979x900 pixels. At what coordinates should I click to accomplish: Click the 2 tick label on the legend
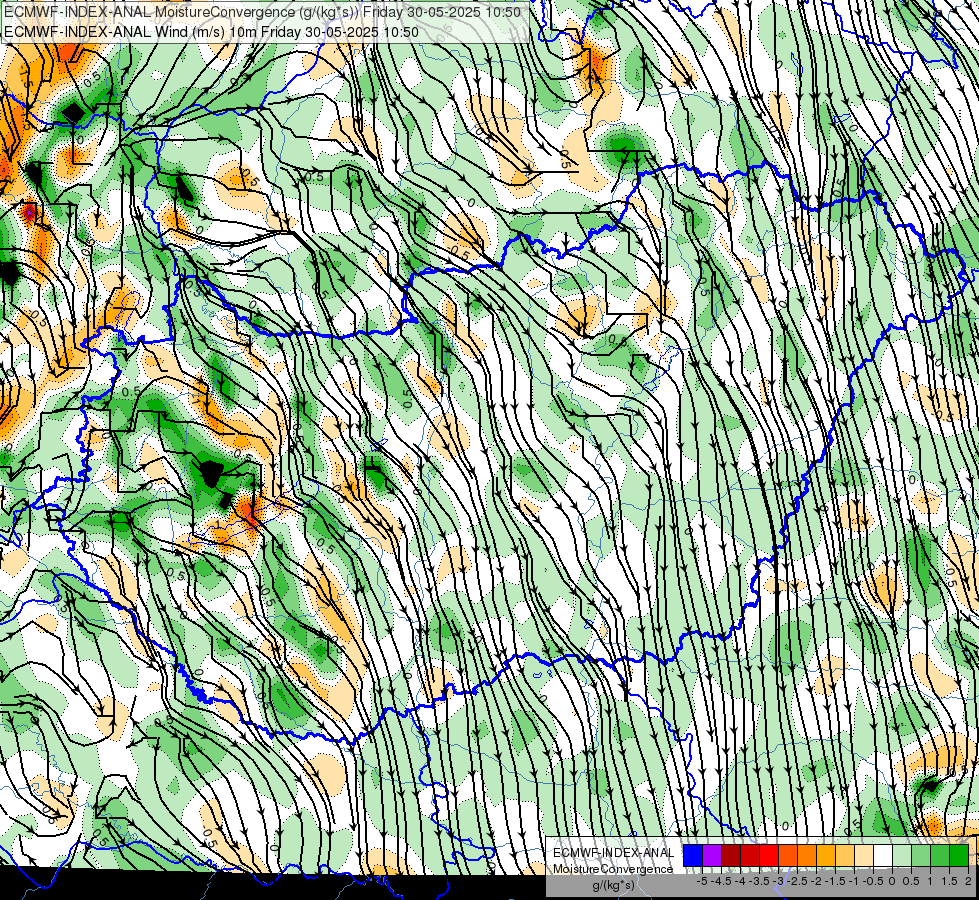click(x=968, y=881)
